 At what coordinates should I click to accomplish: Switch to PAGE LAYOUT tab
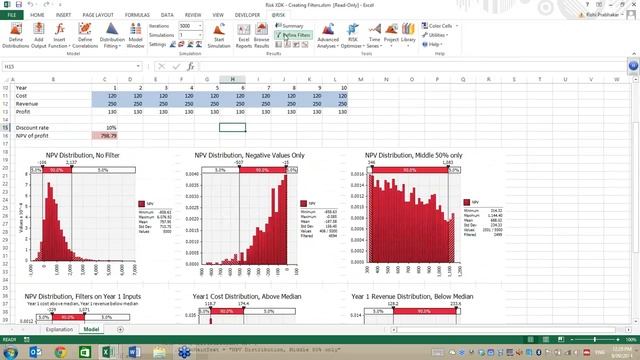98,15
